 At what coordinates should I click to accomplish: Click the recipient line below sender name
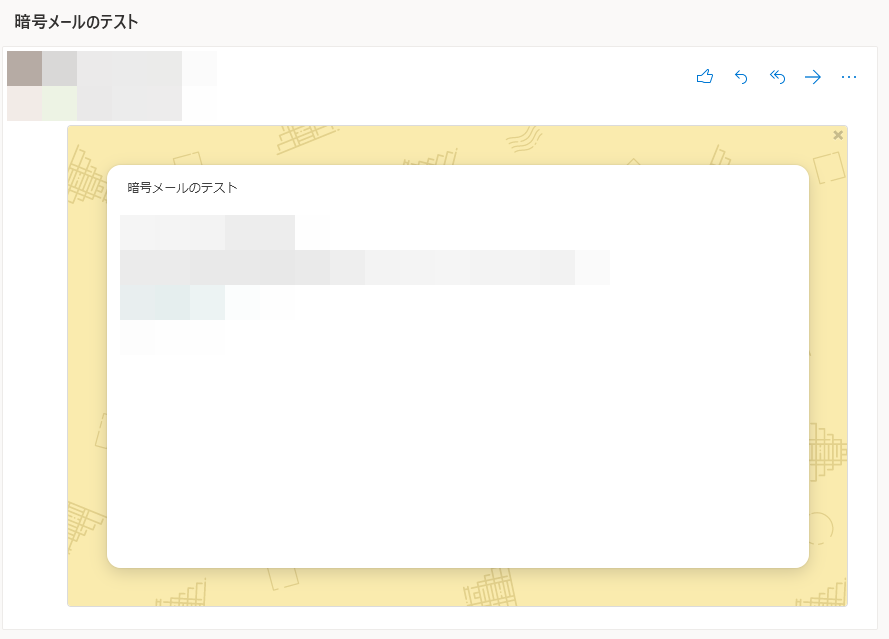[130, 104]
